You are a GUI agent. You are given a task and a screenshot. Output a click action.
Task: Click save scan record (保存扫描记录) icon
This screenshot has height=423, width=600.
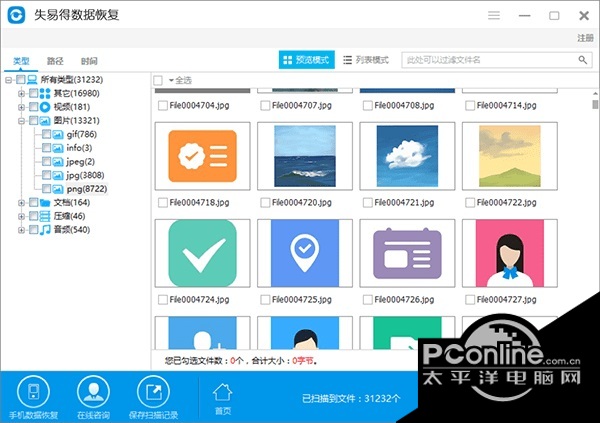(x=153, y=392)
